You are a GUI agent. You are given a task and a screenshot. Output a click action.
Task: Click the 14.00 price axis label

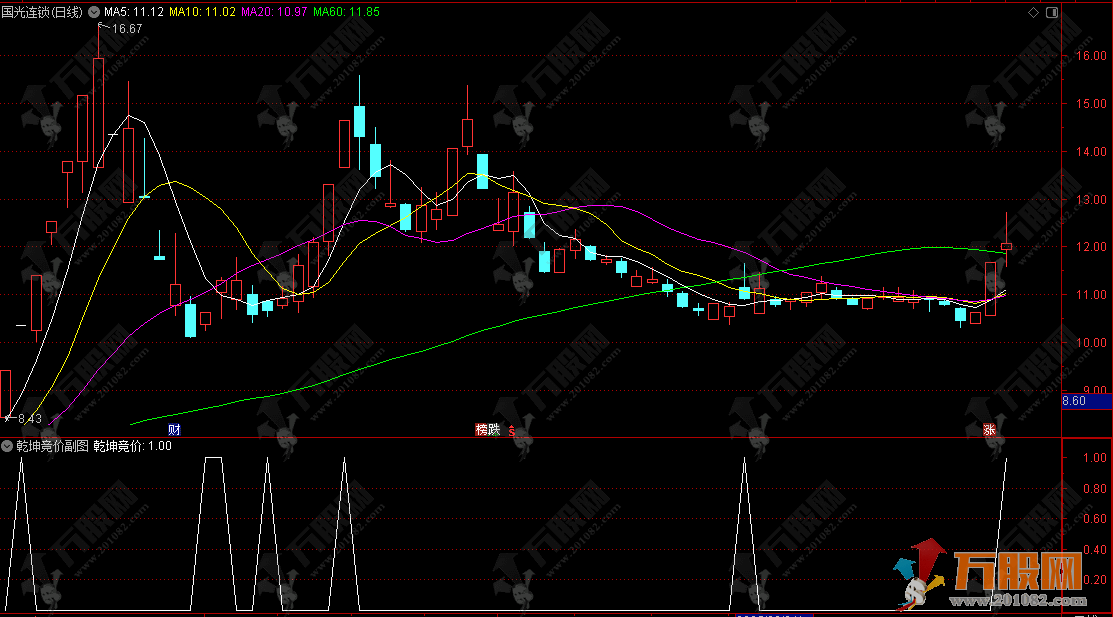point(1092,151)
